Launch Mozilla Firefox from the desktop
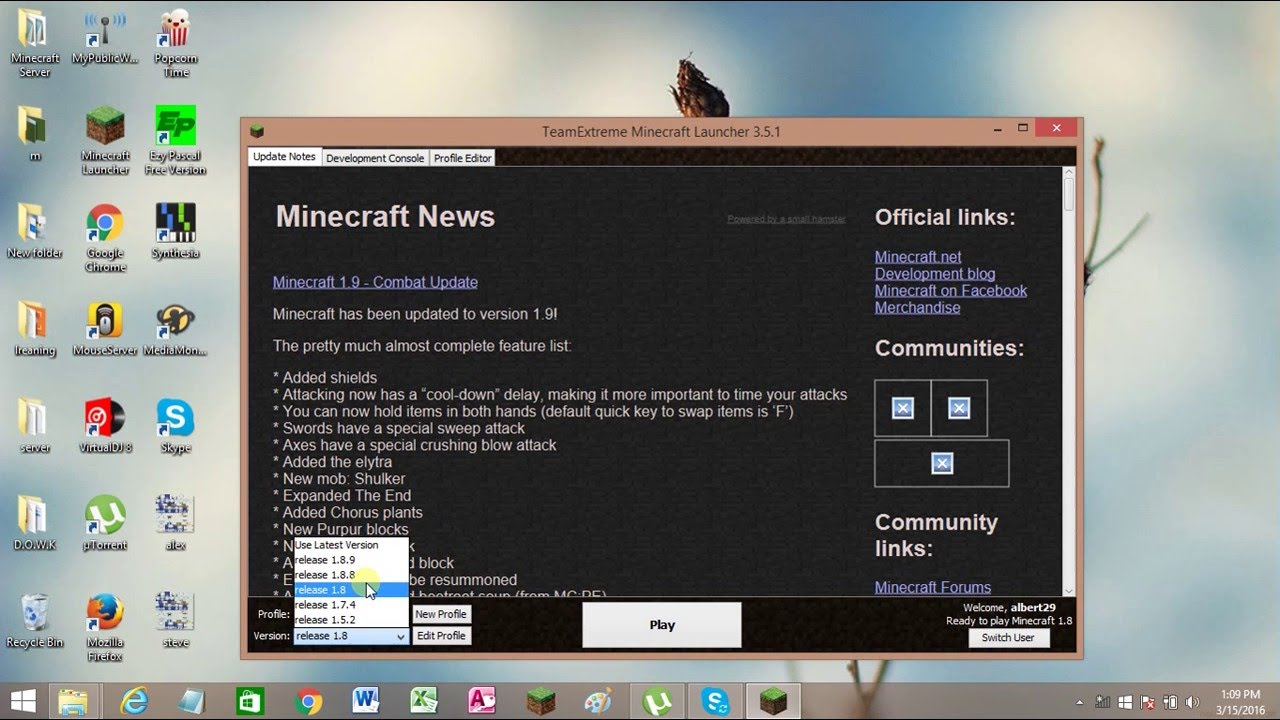1280x720 pixels. click(105, 628)
